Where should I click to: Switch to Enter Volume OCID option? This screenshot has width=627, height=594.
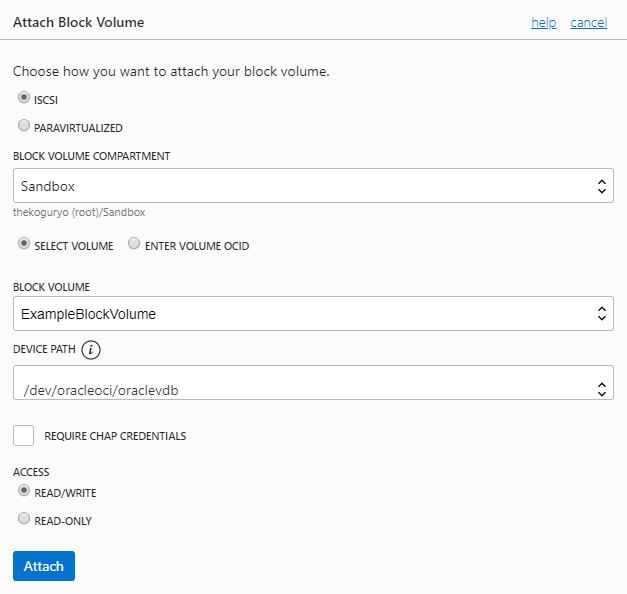(x=134, y=244)
